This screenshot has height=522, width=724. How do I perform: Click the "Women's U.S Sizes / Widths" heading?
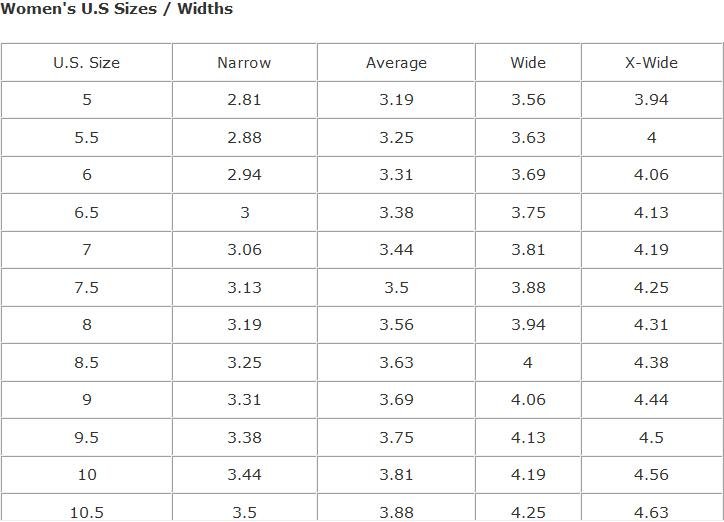(117, 9)
